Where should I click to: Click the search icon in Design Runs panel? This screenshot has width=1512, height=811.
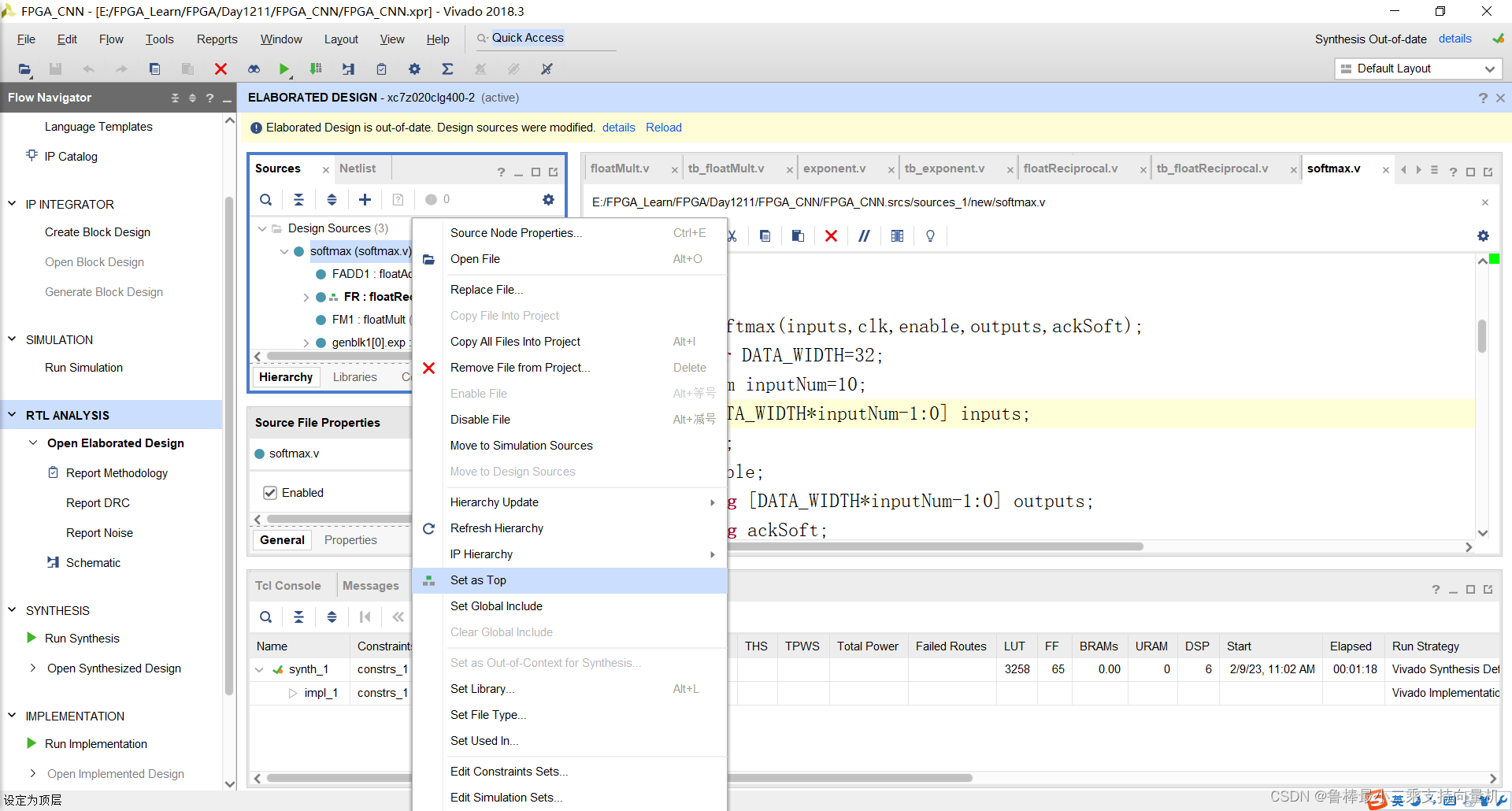coord(266,617)
